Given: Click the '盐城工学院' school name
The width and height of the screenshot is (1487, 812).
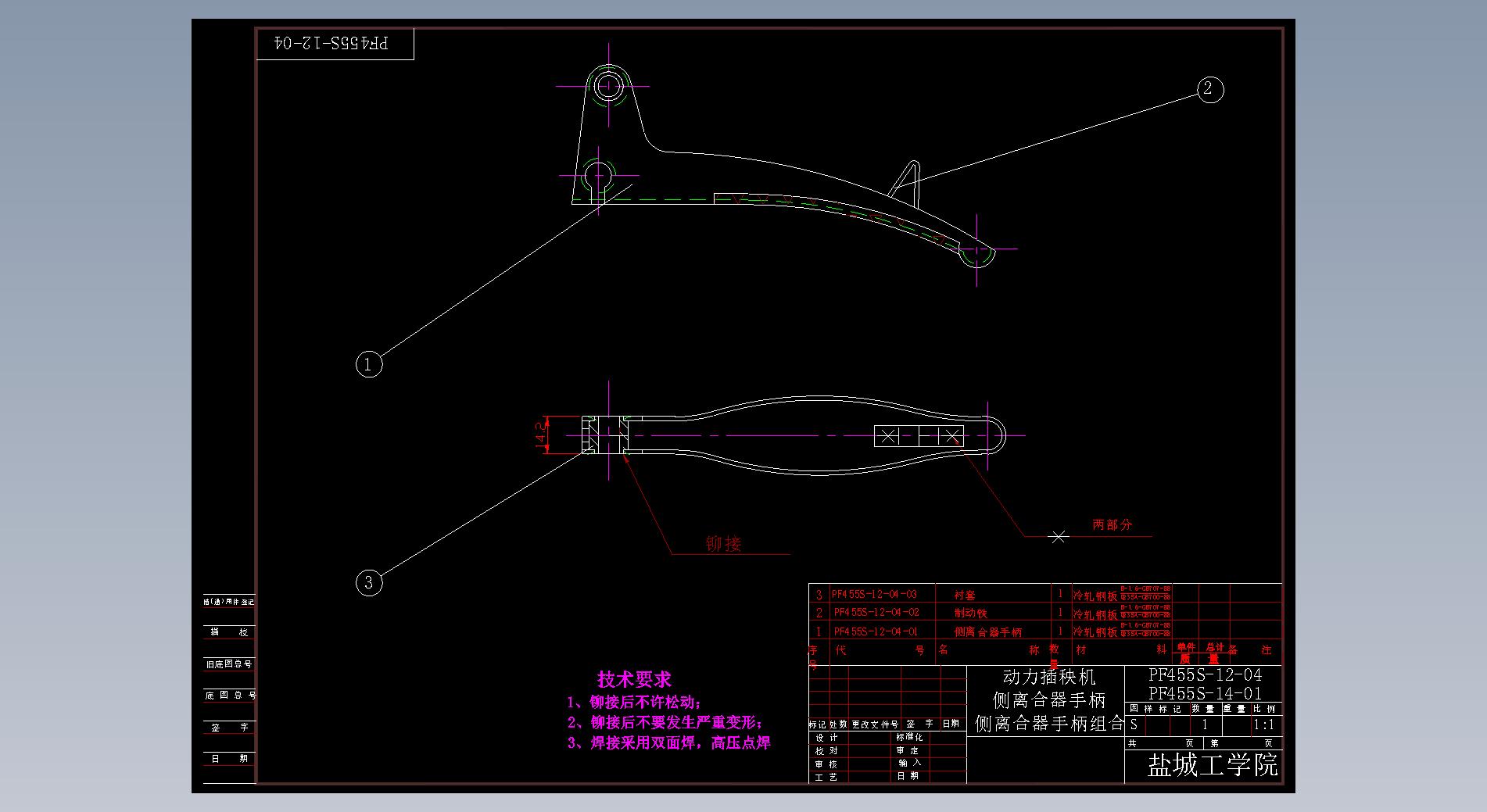Looking at the screenshot, I should pyautogui.click(x=1213, y=765).
